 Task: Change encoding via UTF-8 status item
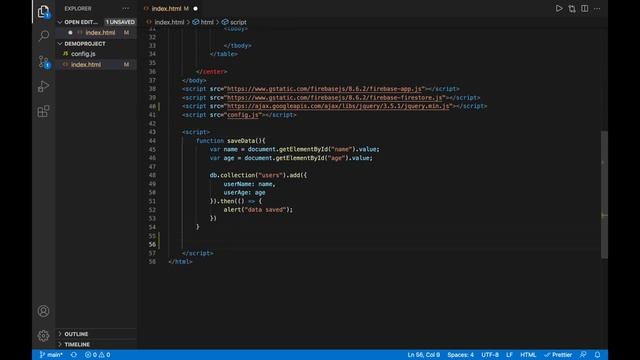pos(490,355)
